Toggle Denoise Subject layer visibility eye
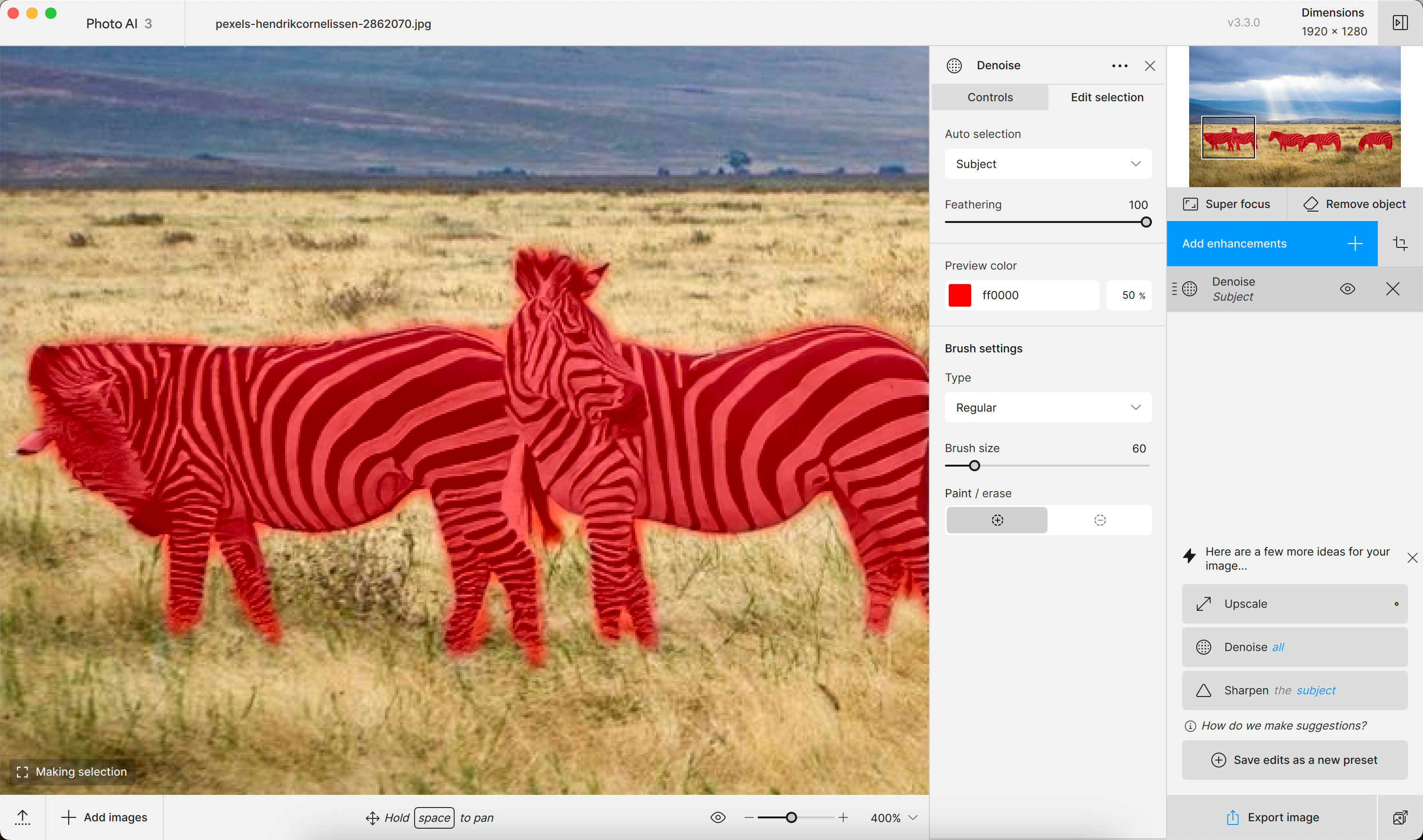 click(1347, 289)
